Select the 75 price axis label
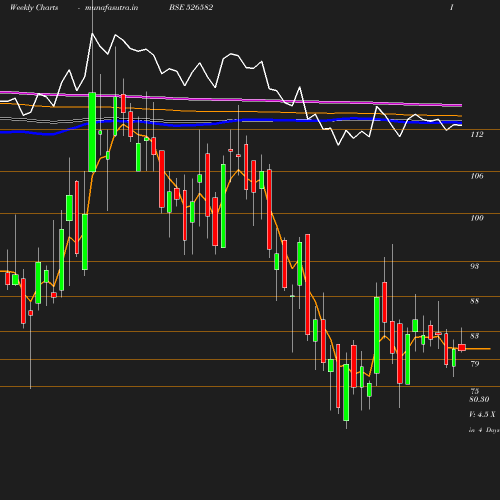Screen dimensions: 500x500 click(x=475, y=391)
